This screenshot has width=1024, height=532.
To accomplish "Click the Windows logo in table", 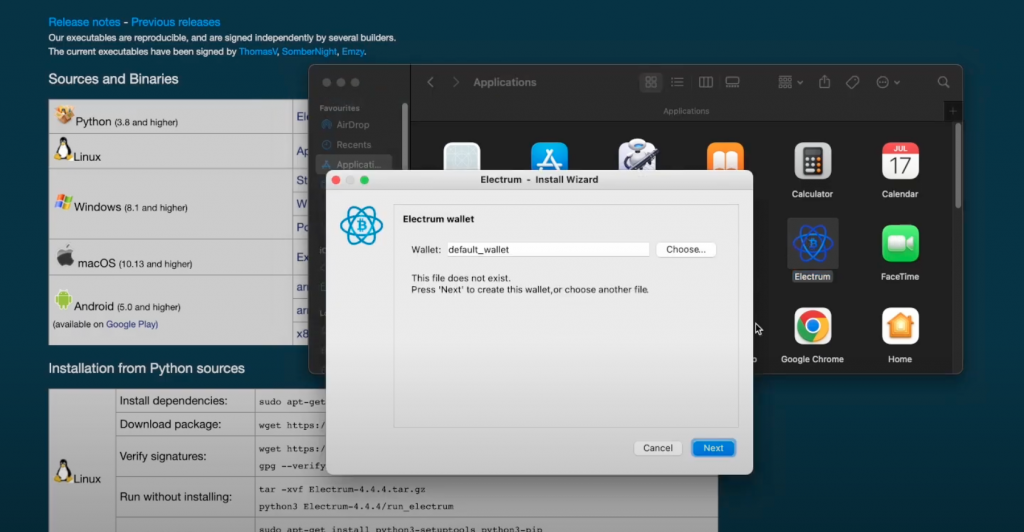I will click(x=63, y=202).
